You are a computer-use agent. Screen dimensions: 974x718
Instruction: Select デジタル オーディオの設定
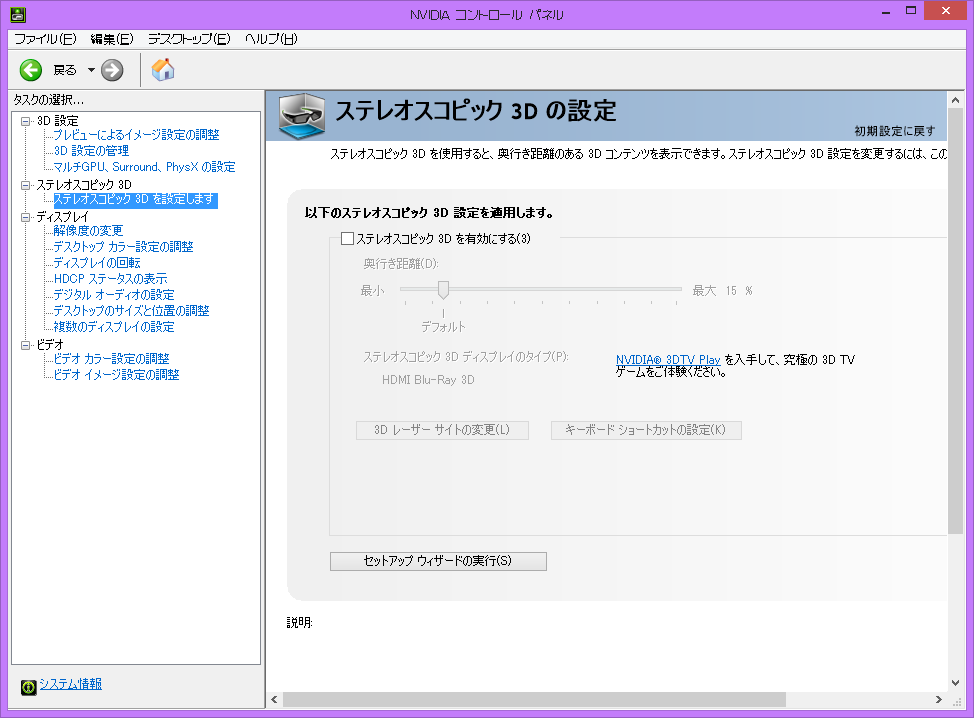pos(114,295)
